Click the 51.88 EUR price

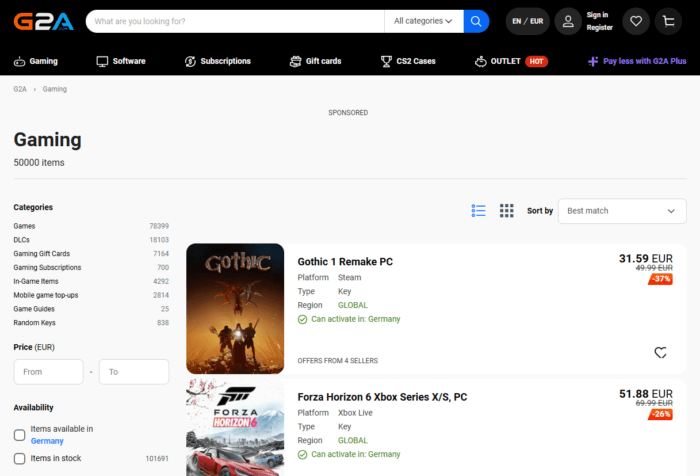(646, 394)
